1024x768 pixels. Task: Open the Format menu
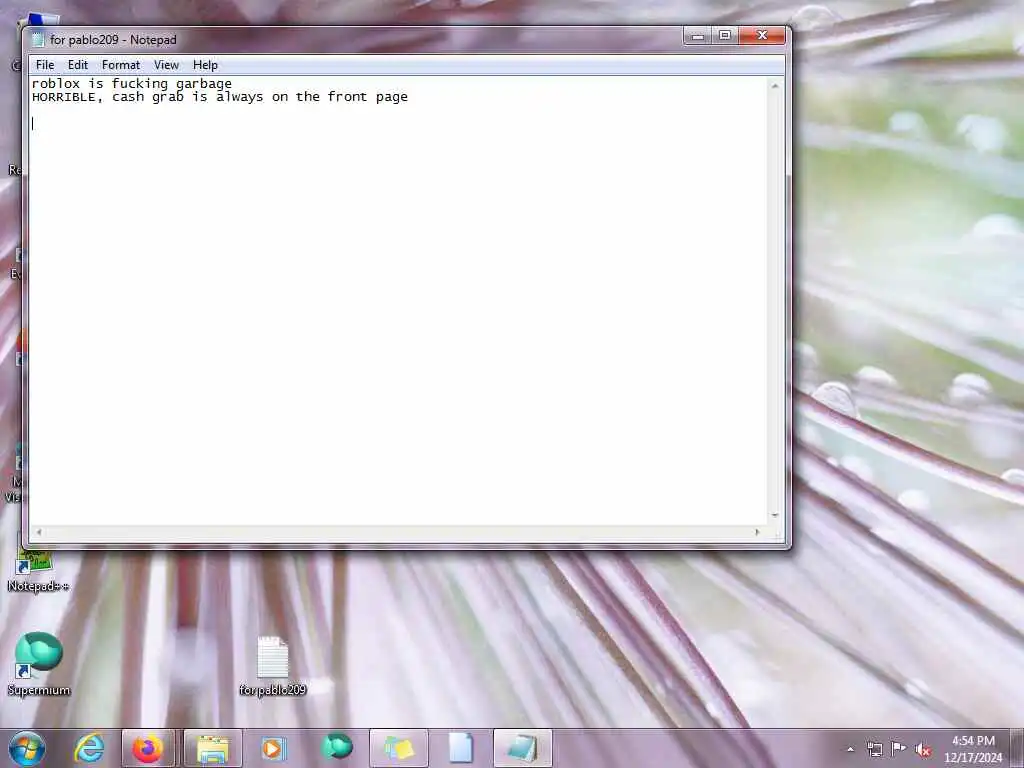coord(121,65)
